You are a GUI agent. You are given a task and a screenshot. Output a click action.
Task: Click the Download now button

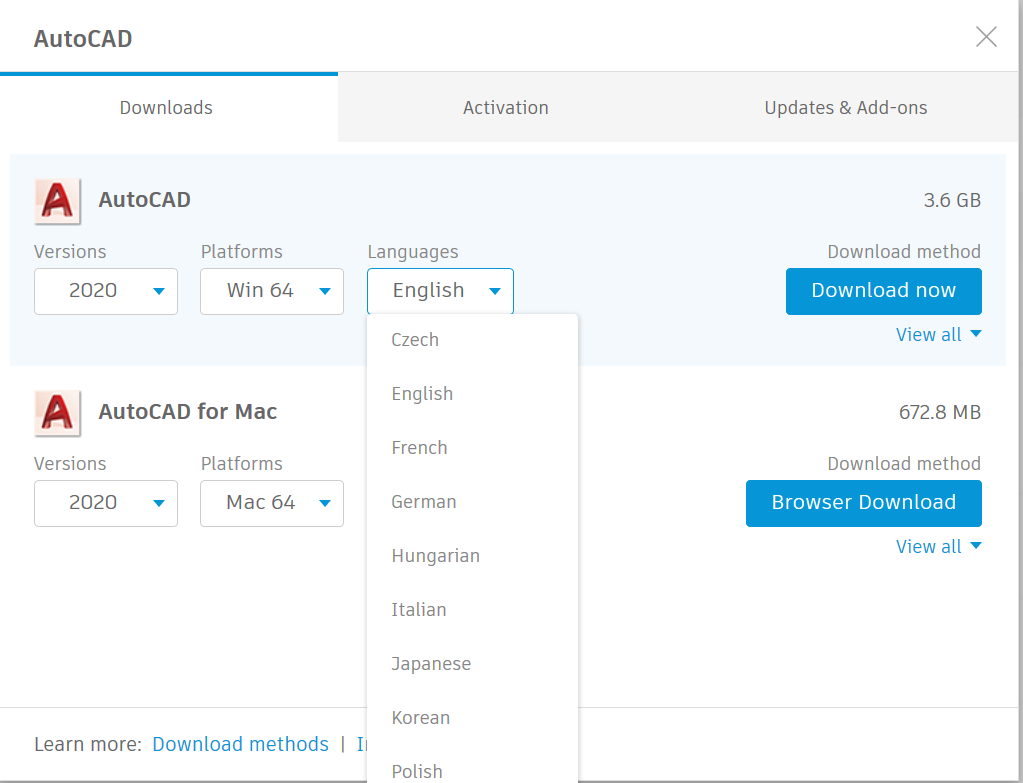[883, 291]
